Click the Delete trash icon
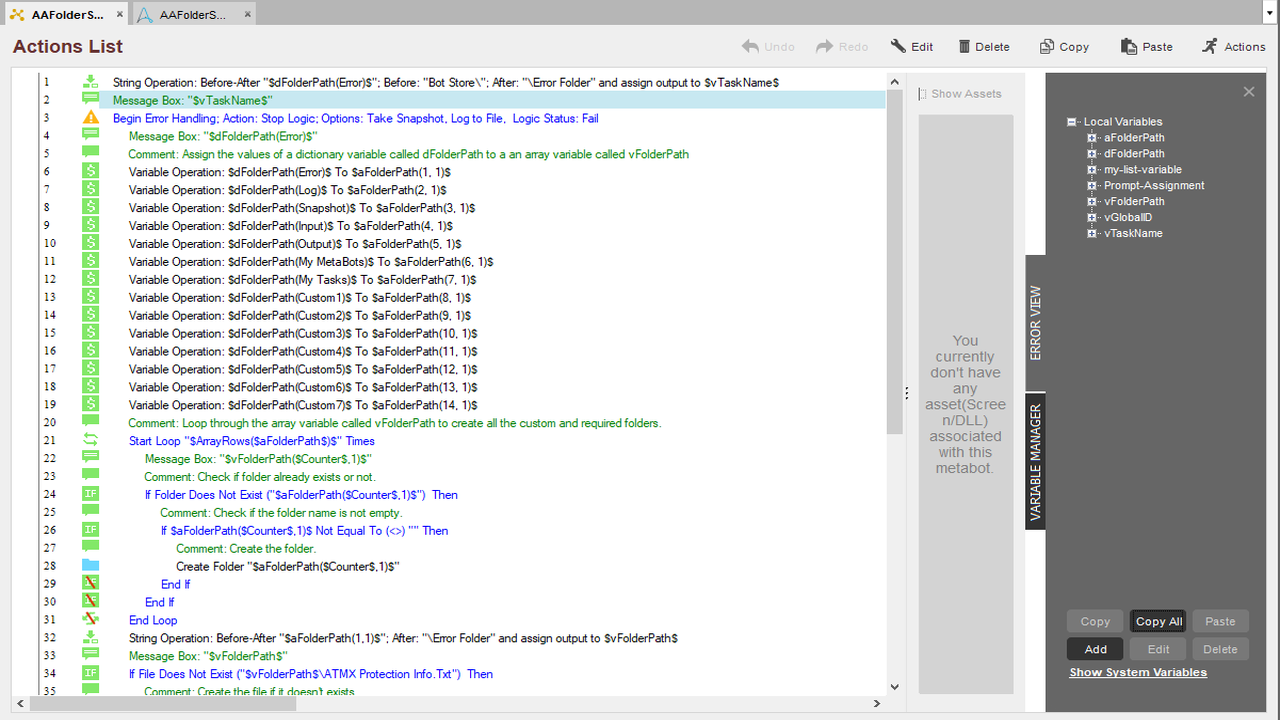The height and width of the screenshot is (720, 1280). tap(964, 47)
